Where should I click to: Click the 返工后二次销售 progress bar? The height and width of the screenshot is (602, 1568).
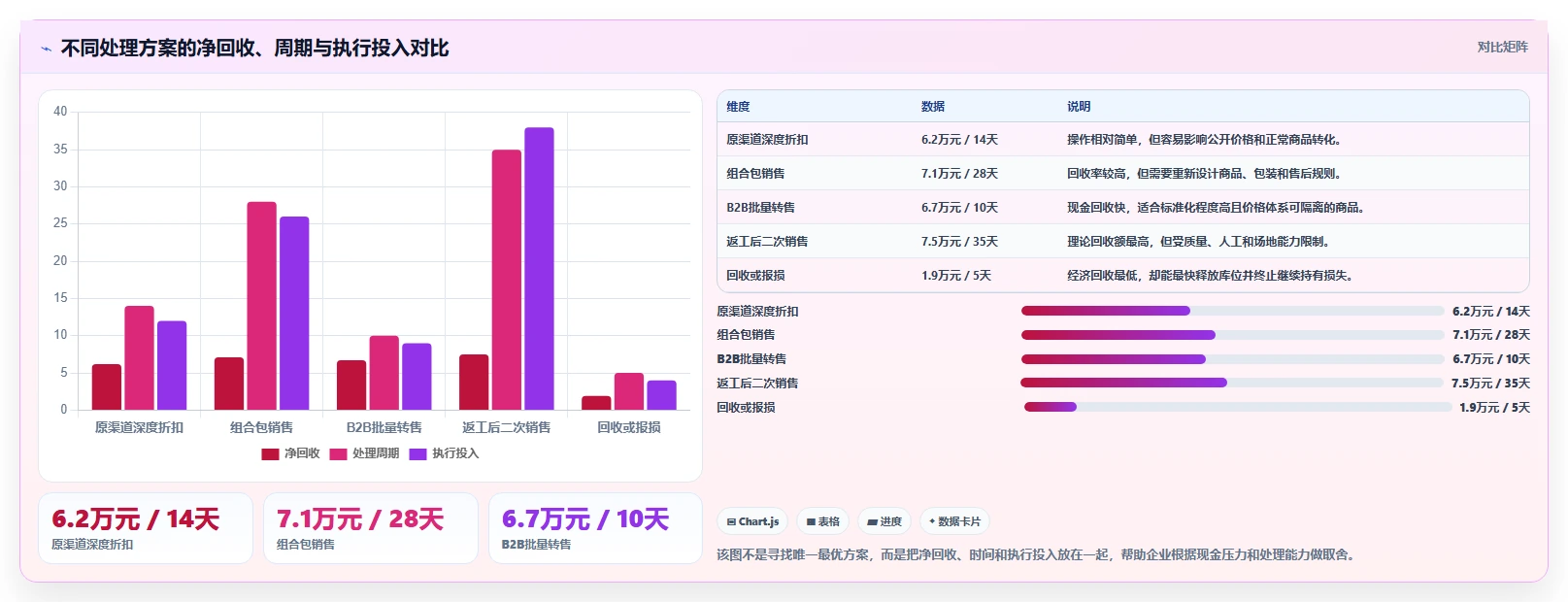(1232, 383)
